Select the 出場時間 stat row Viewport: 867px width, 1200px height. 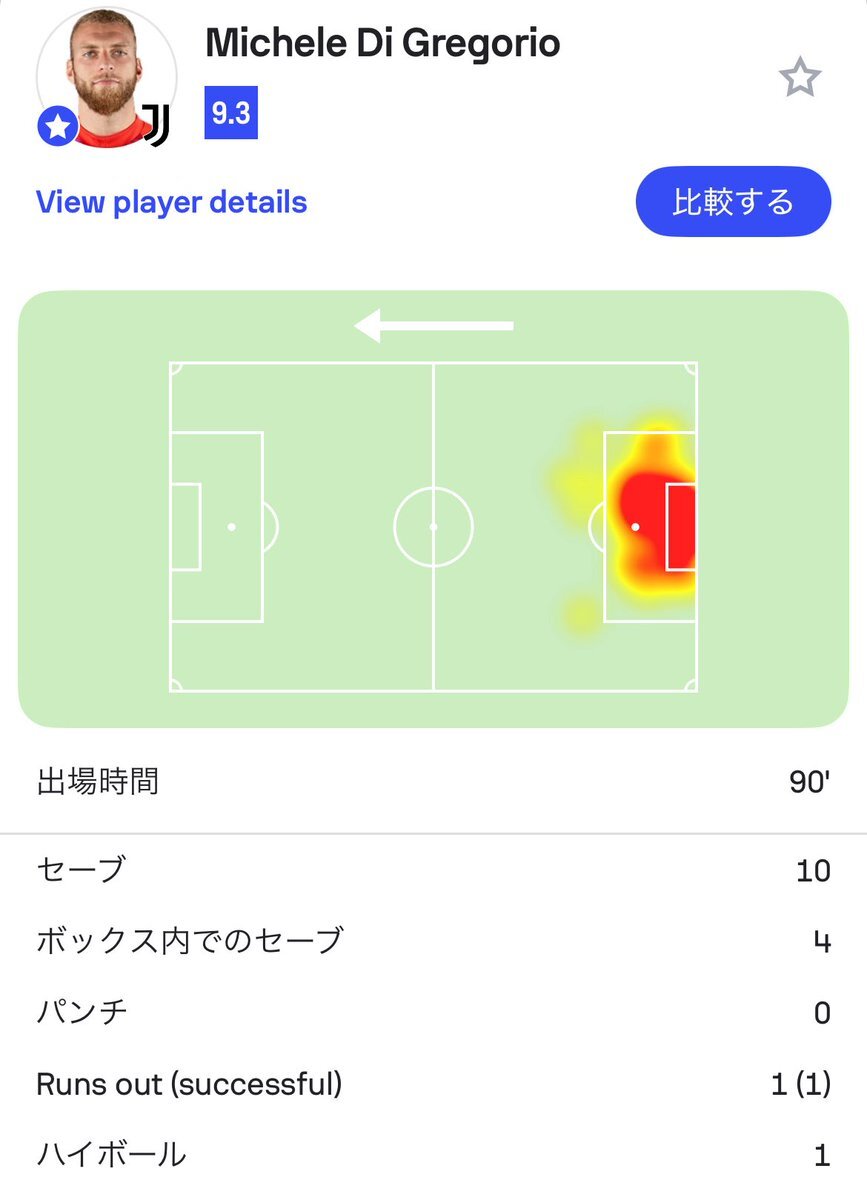click(433, 781)
